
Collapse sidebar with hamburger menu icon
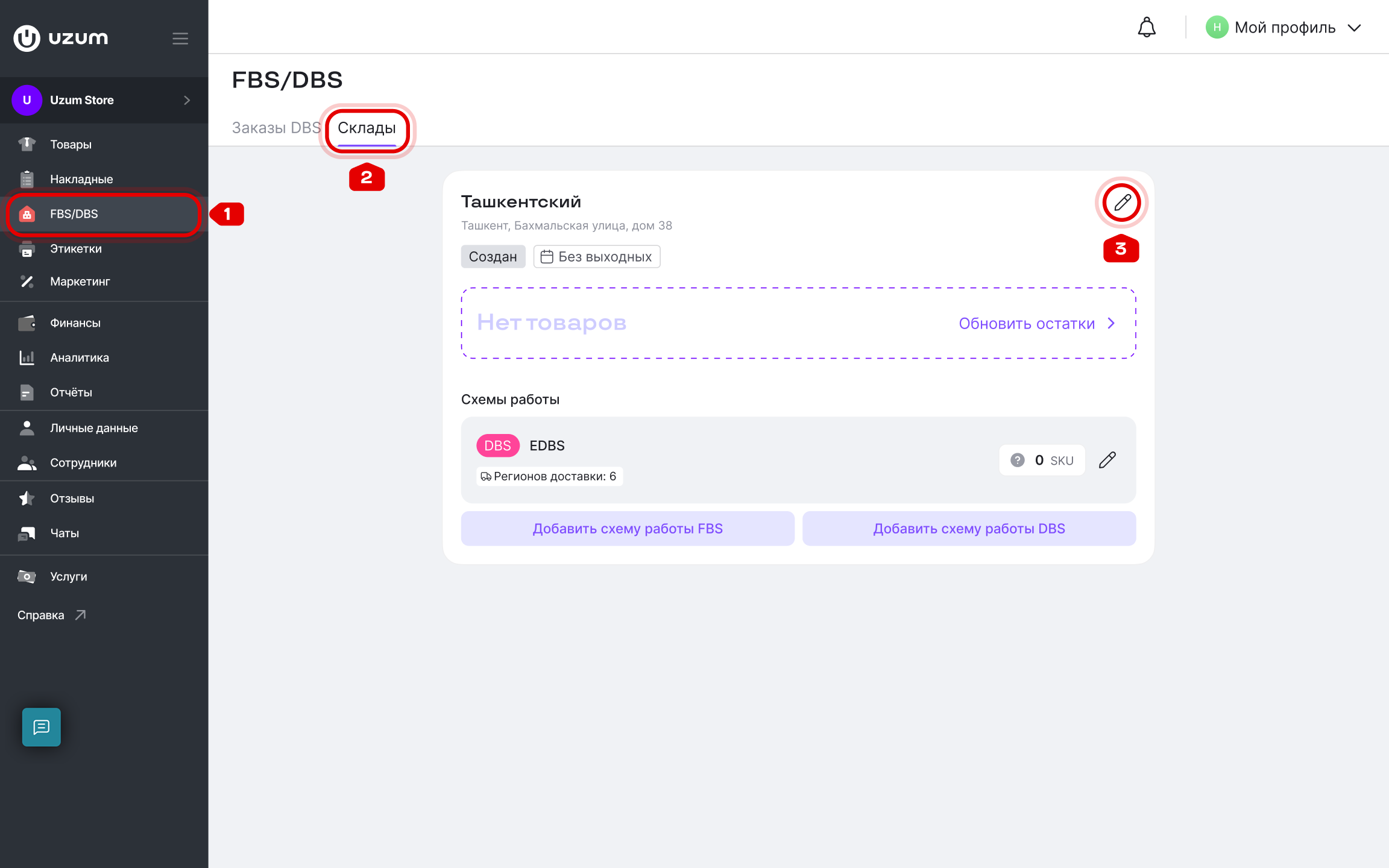180,39
